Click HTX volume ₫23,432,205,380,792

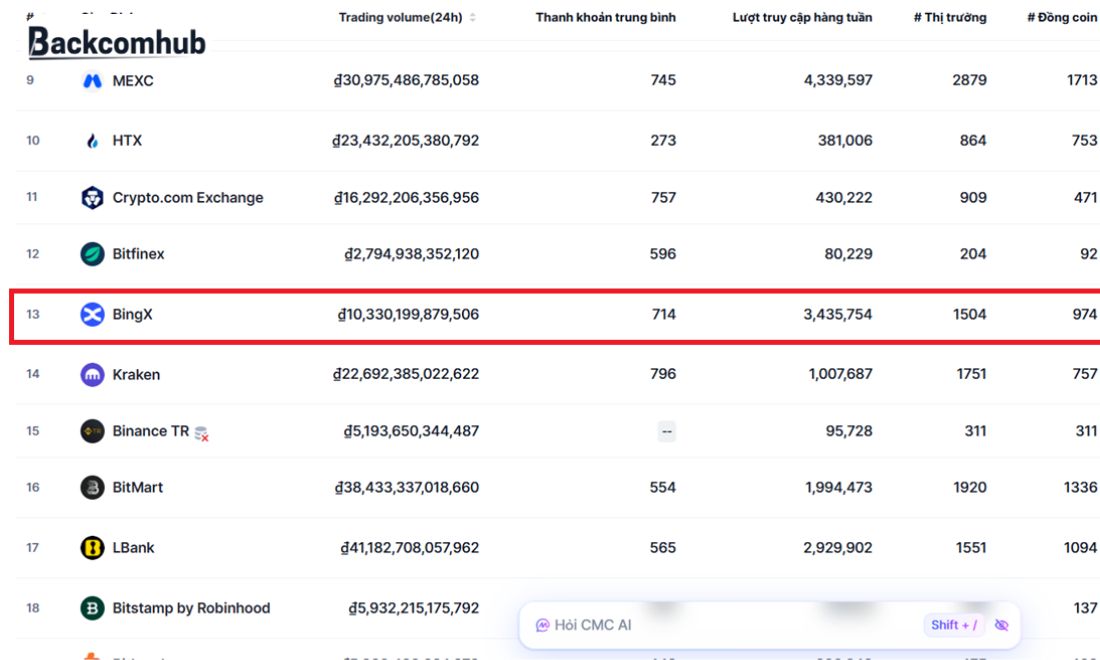pos(405,141)
